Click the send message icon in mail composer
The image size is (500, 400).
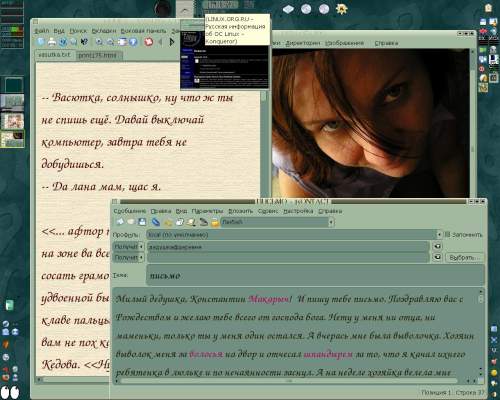point(120,222)
